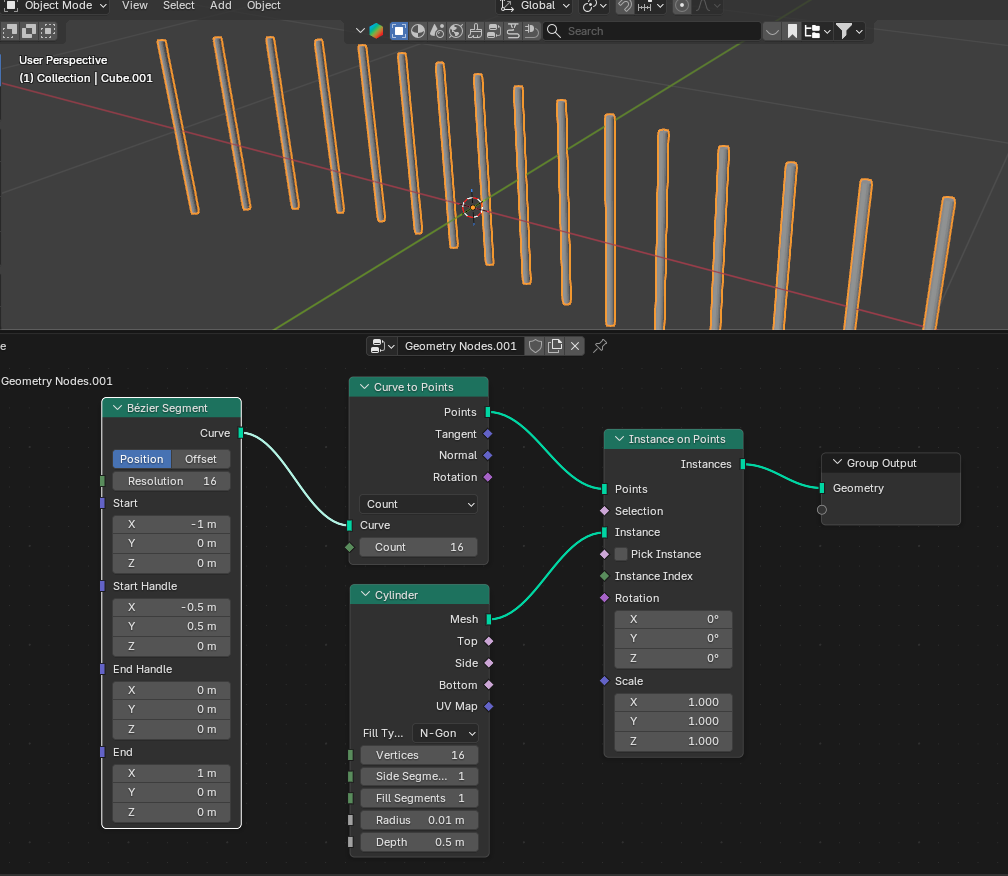Open the Object menu
The height and width of the screenshot is (876, 1008).
pos(264,6)
